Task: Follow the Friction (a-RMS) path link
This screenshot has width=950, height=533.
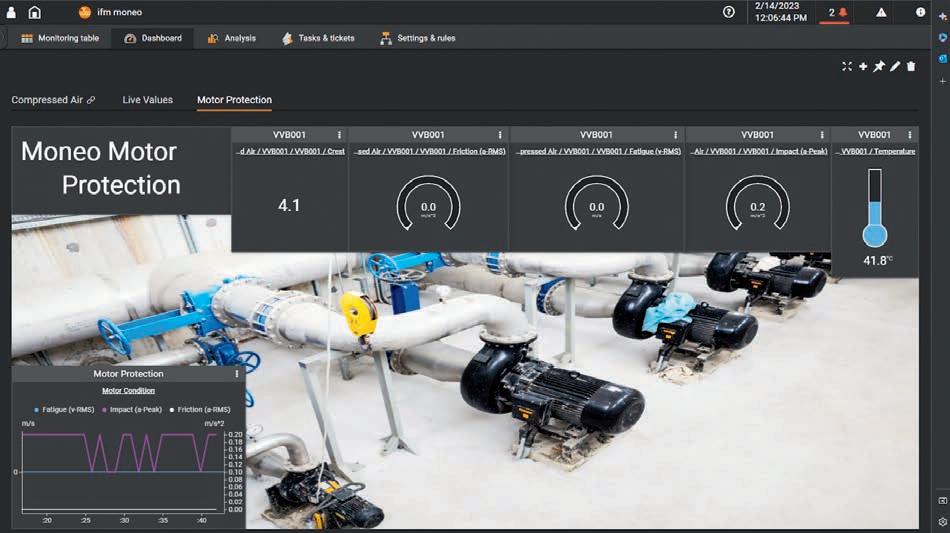Action: (430, 151)
